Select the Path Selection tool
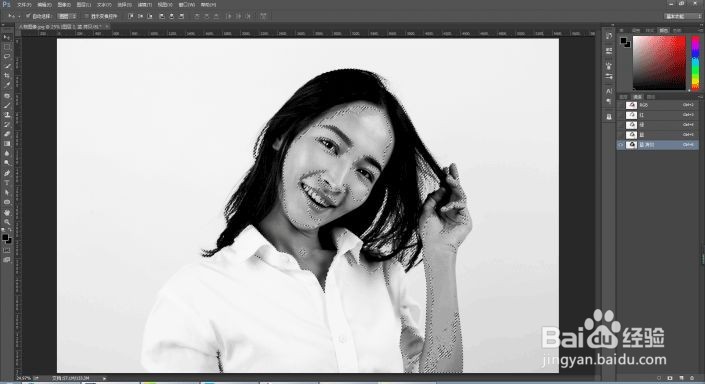 7,192
